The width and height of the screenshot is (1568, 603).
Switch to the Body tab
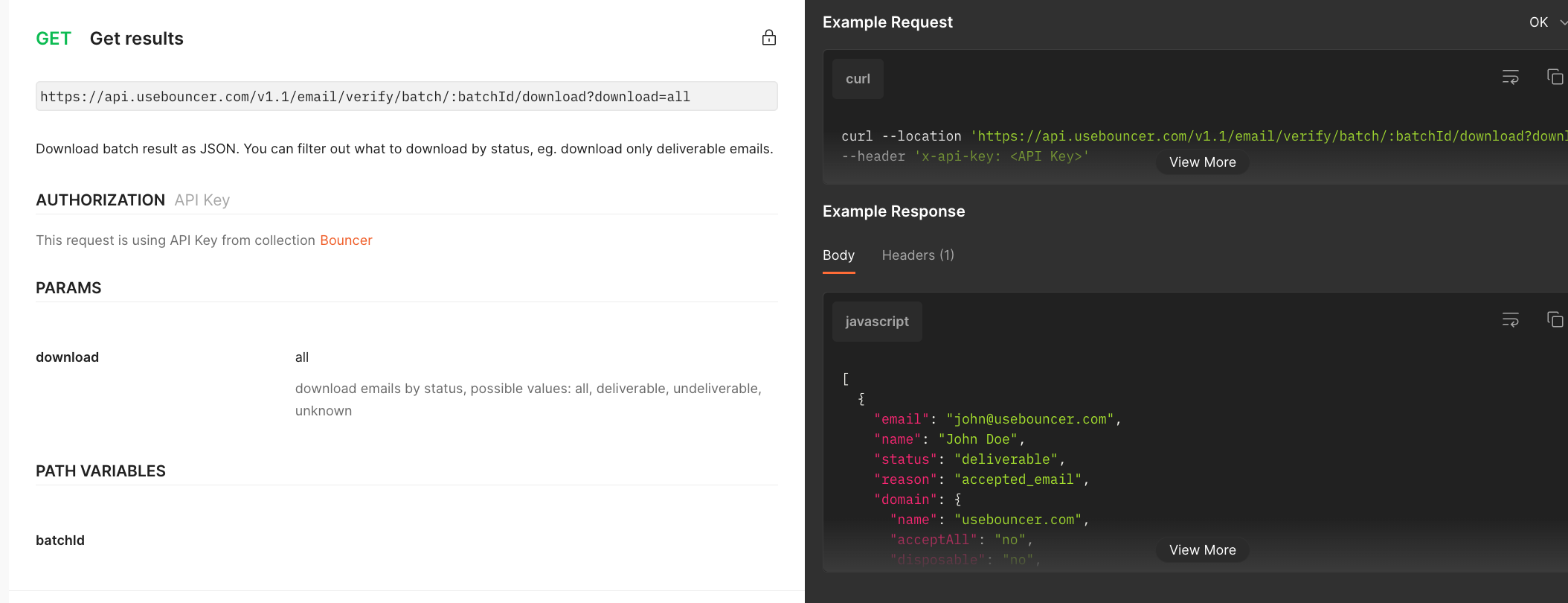coord(838,255)
